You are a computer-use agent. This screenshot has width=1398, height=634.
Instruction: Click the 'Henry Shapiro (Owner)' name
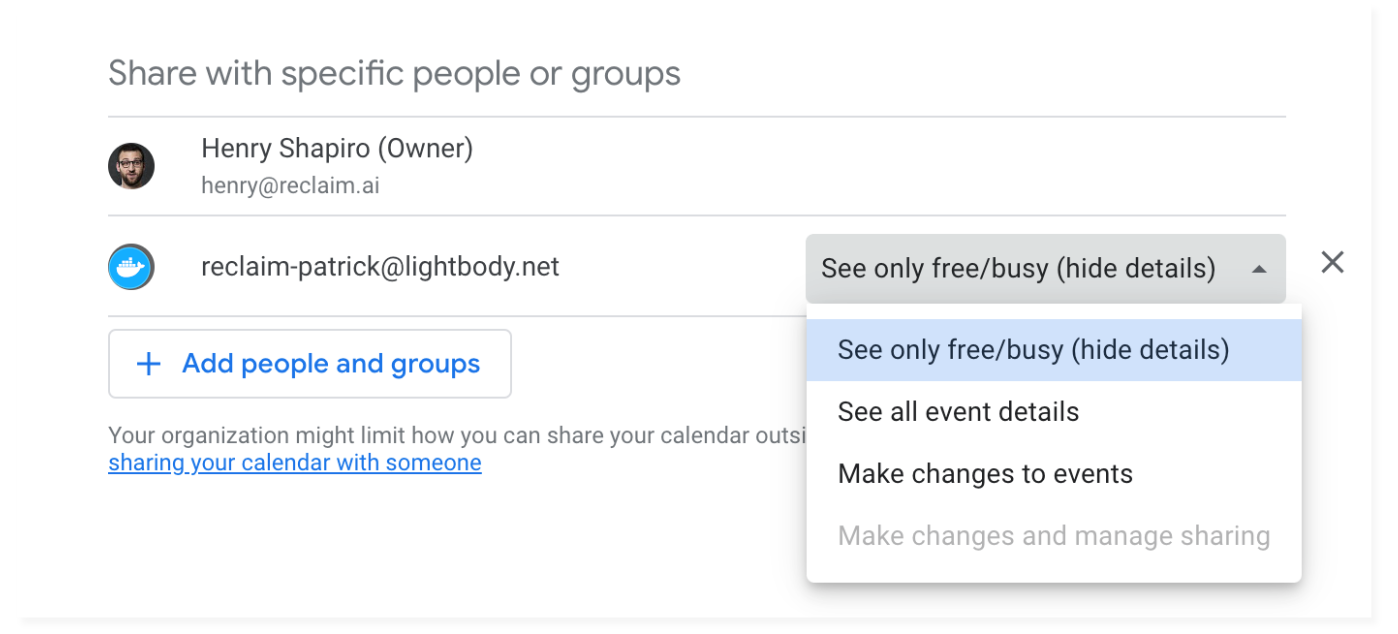click(337, 149)
